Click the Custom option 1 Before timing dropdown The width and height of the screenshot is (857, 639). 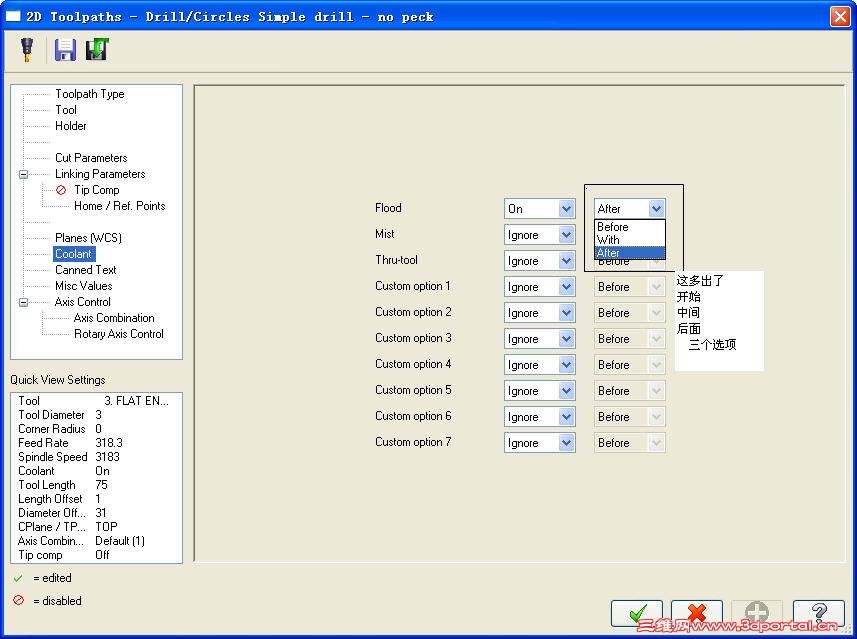click(x=630, y=287)
